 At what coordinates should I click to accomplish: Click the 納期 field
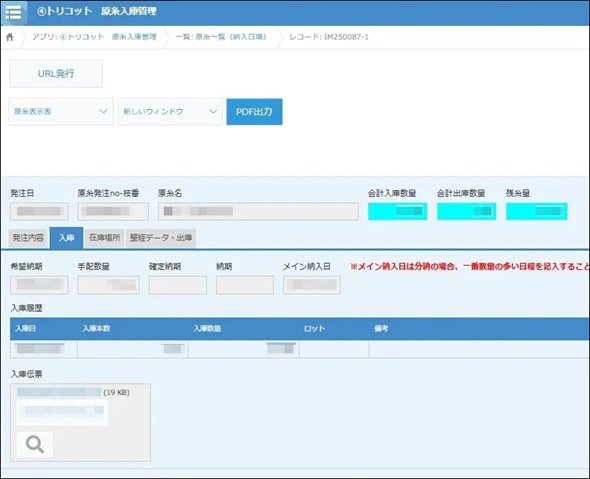tap(245, 285)
